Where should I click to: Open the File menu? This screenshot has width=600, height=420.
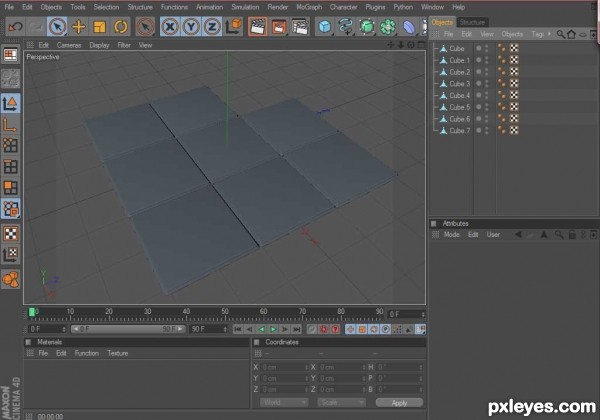click(x=9, y=7)
